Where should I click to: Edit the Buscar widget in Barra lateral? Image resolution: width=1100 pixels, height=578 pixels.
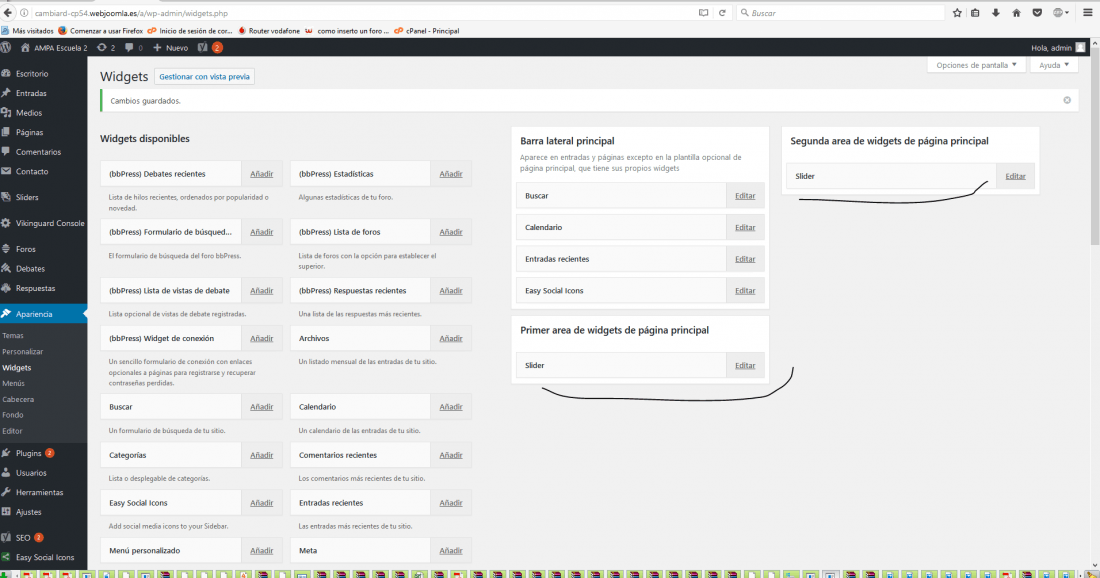tap(745, 196)
